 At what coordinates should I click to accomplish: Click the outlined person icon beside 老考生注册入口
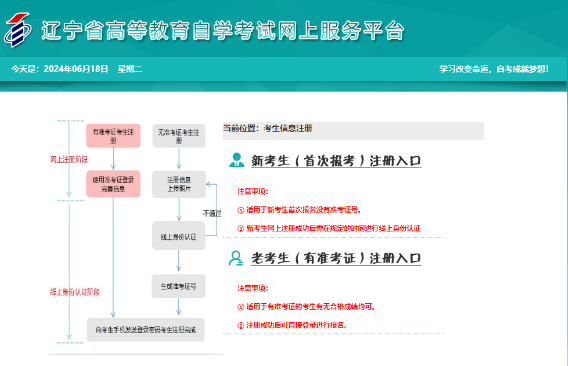coord(236,258)
